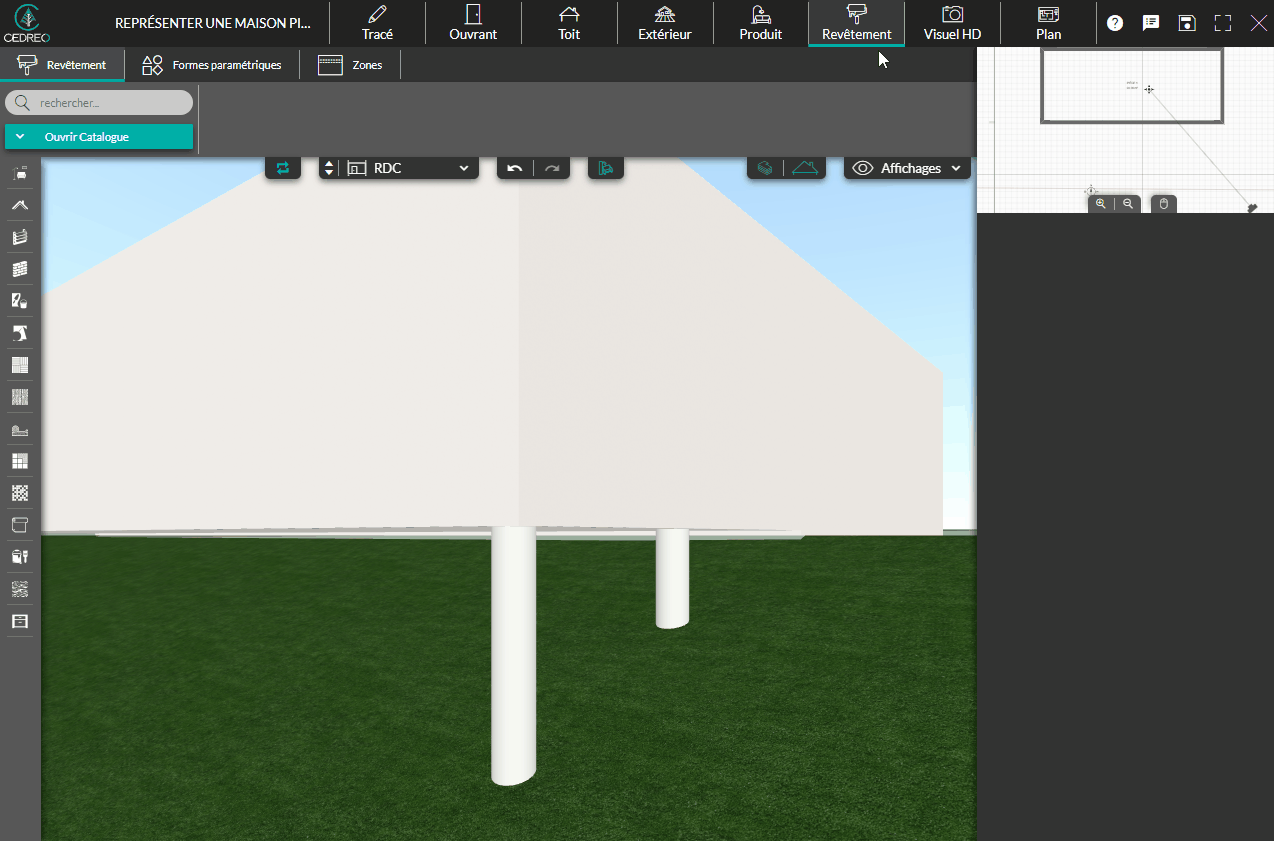1274x841 pixels.
Task: Click the paint roller toolbar icon
Action: click(x=605, y=168)
